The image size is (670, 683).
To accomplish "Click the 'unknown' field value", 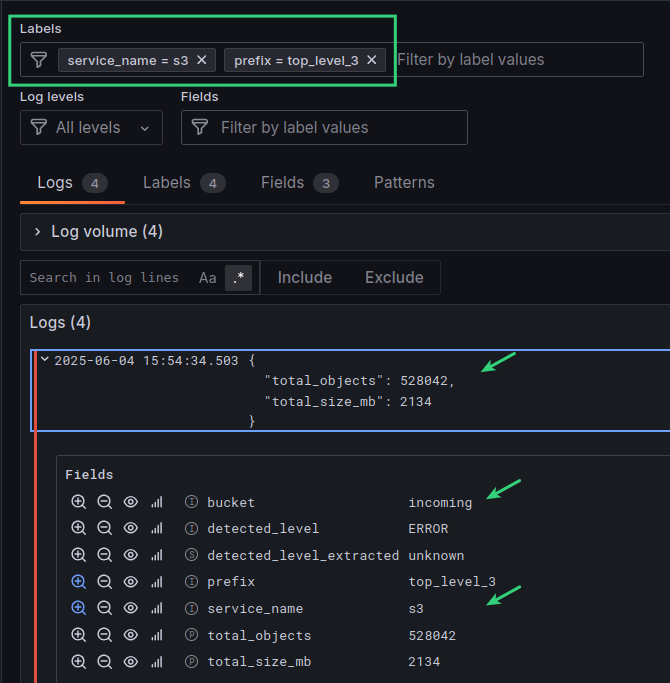I will pos(436,555).
